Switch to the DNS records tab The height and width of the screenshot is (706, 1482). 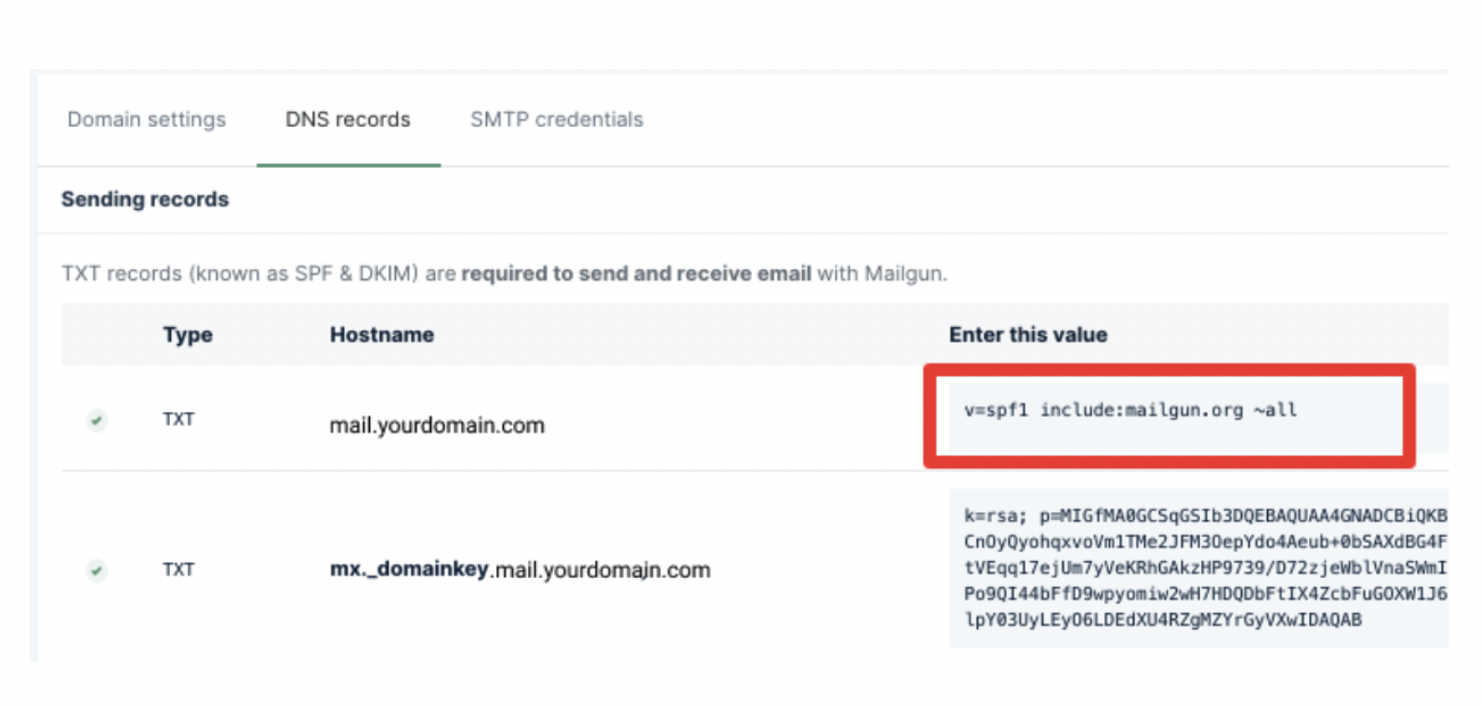(x=348, y=119)
